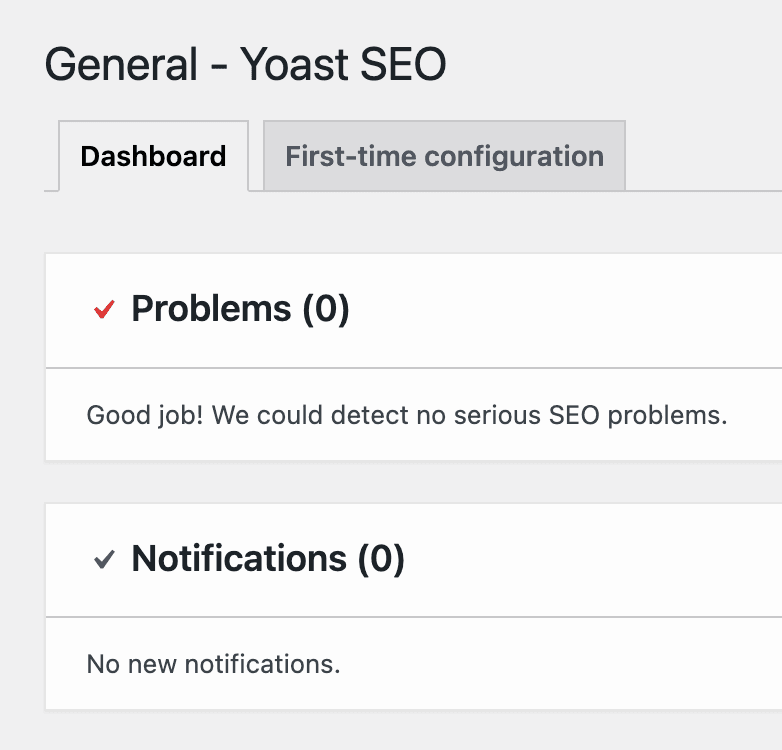This screenshot has height=750, width=782.
Task: Click the empty header area right of Notifications (0)
Action: (x=600, y=559)
